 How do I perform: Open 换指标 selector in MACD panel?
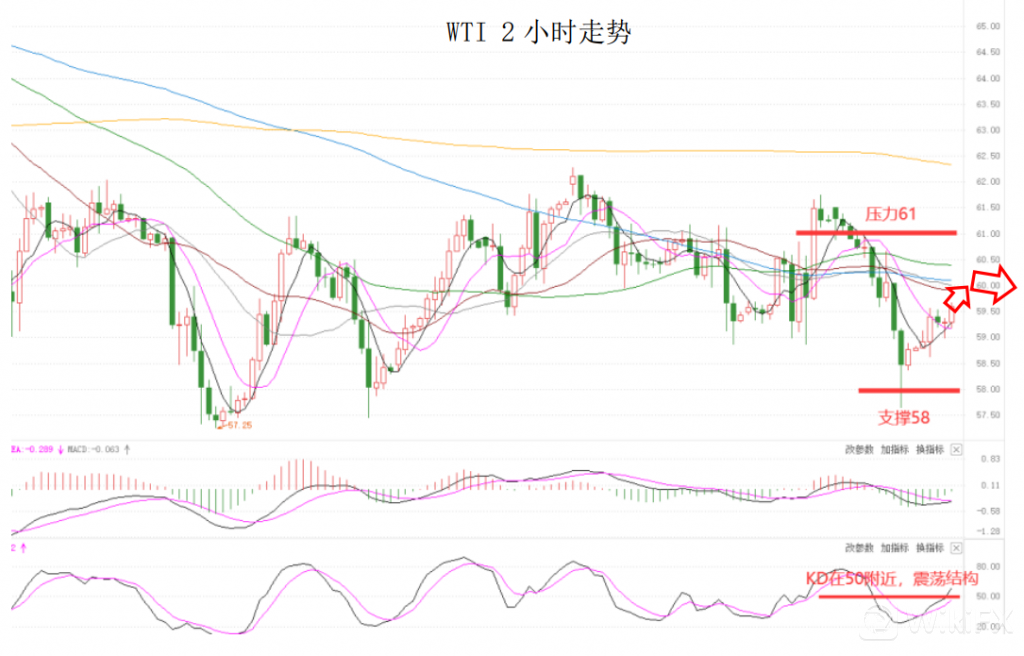(929, 450)
